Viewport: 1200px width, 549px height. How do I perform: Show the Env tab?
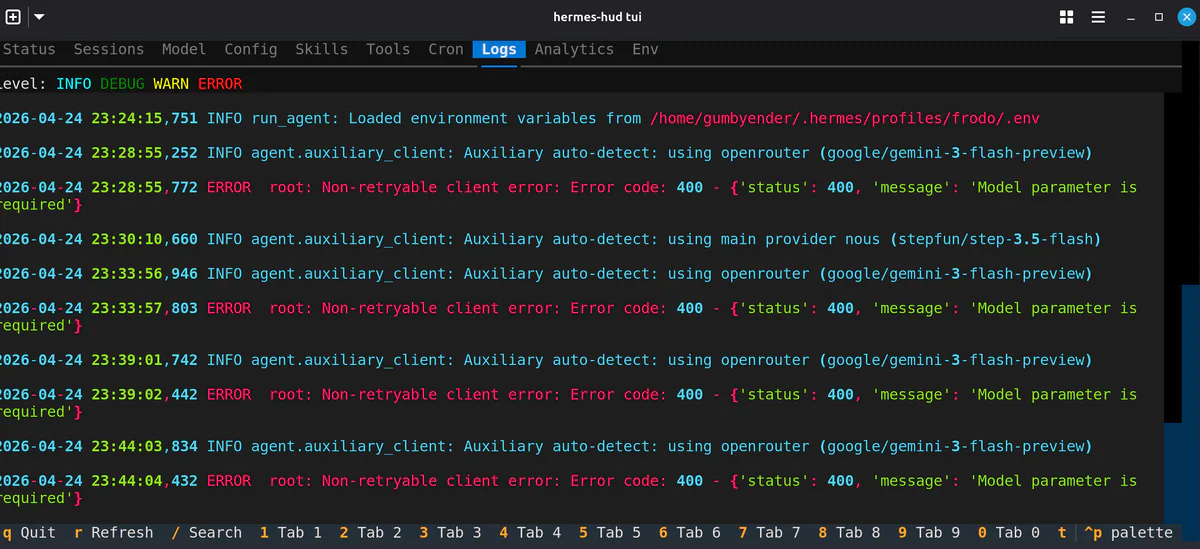(x=645, y=49)
